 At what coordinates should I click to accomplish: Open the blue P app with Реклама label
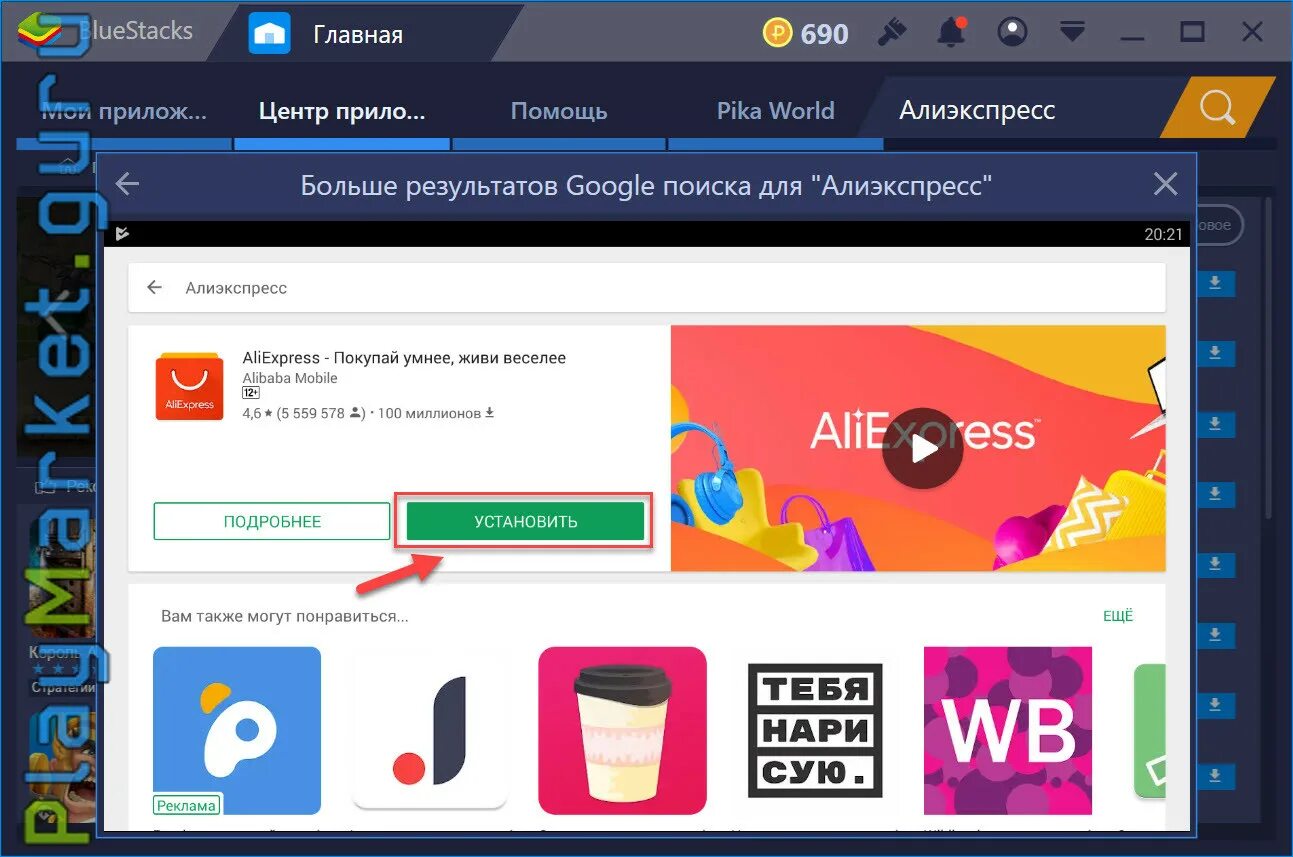click(237, 731)
